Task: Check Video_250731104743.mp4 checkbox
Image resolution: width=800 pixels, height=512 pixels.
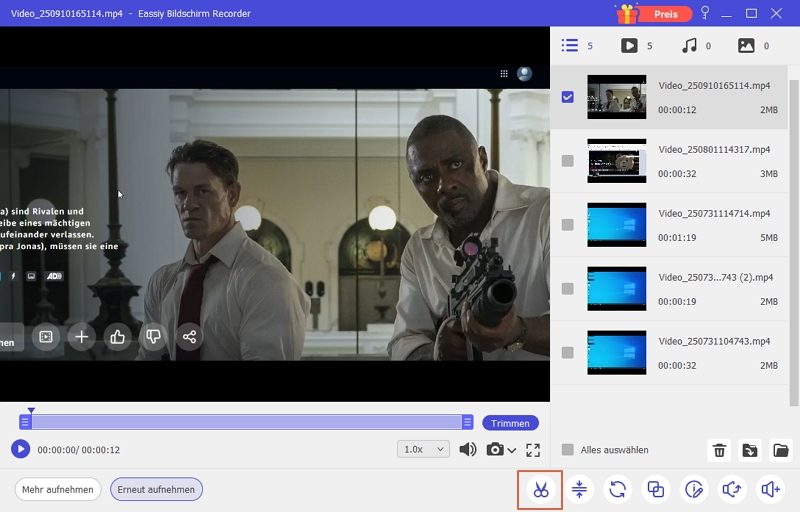Action: tap(567, 352)
